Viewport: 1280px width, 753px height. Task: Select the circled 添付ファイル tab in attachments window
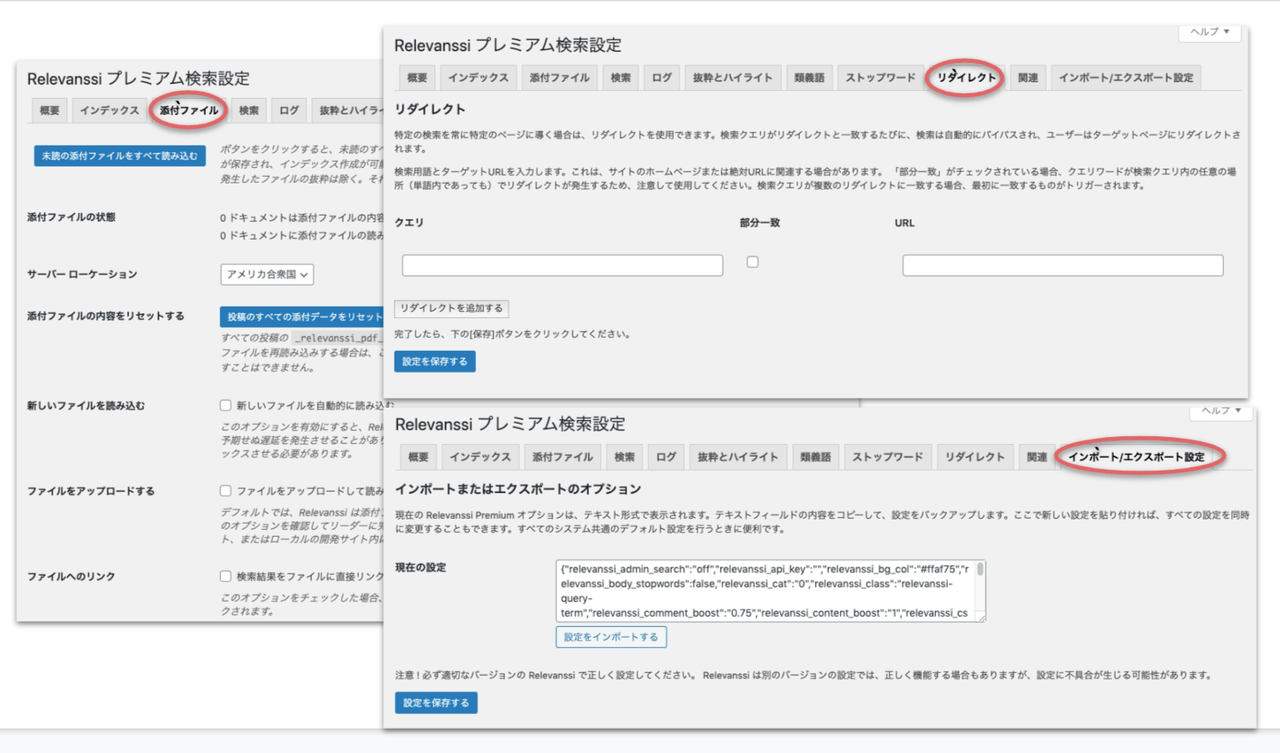pyautogui.click(x=188, y=110)
